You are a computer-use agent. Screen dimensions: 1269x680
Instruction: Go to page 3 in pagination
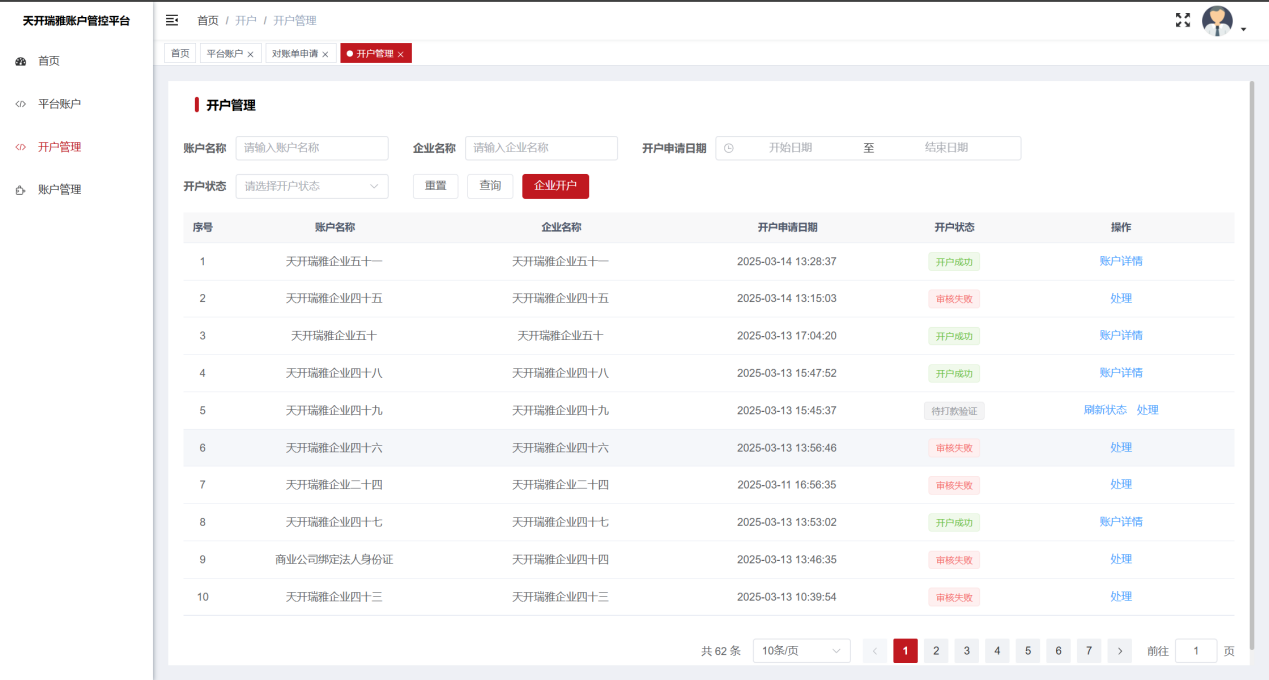(966, 651)
